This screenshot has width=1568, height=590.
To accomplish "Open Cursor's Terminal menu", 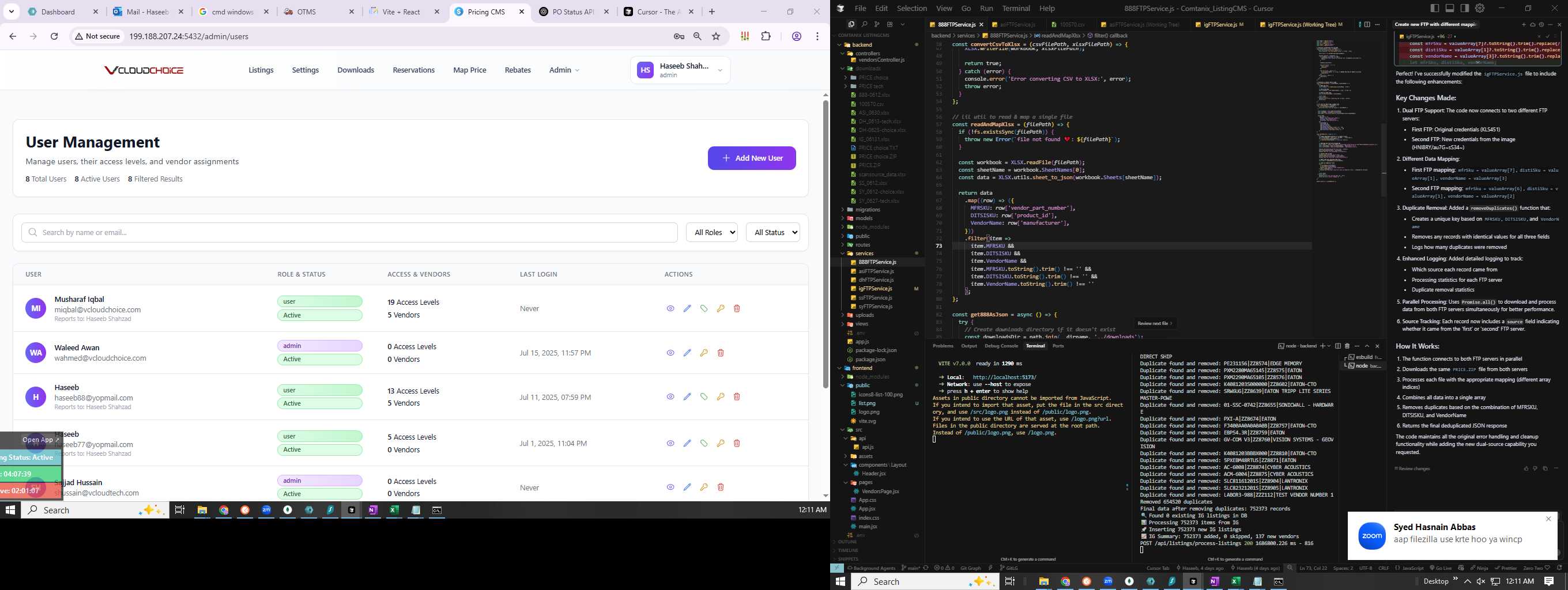I will click(1016, 8).
